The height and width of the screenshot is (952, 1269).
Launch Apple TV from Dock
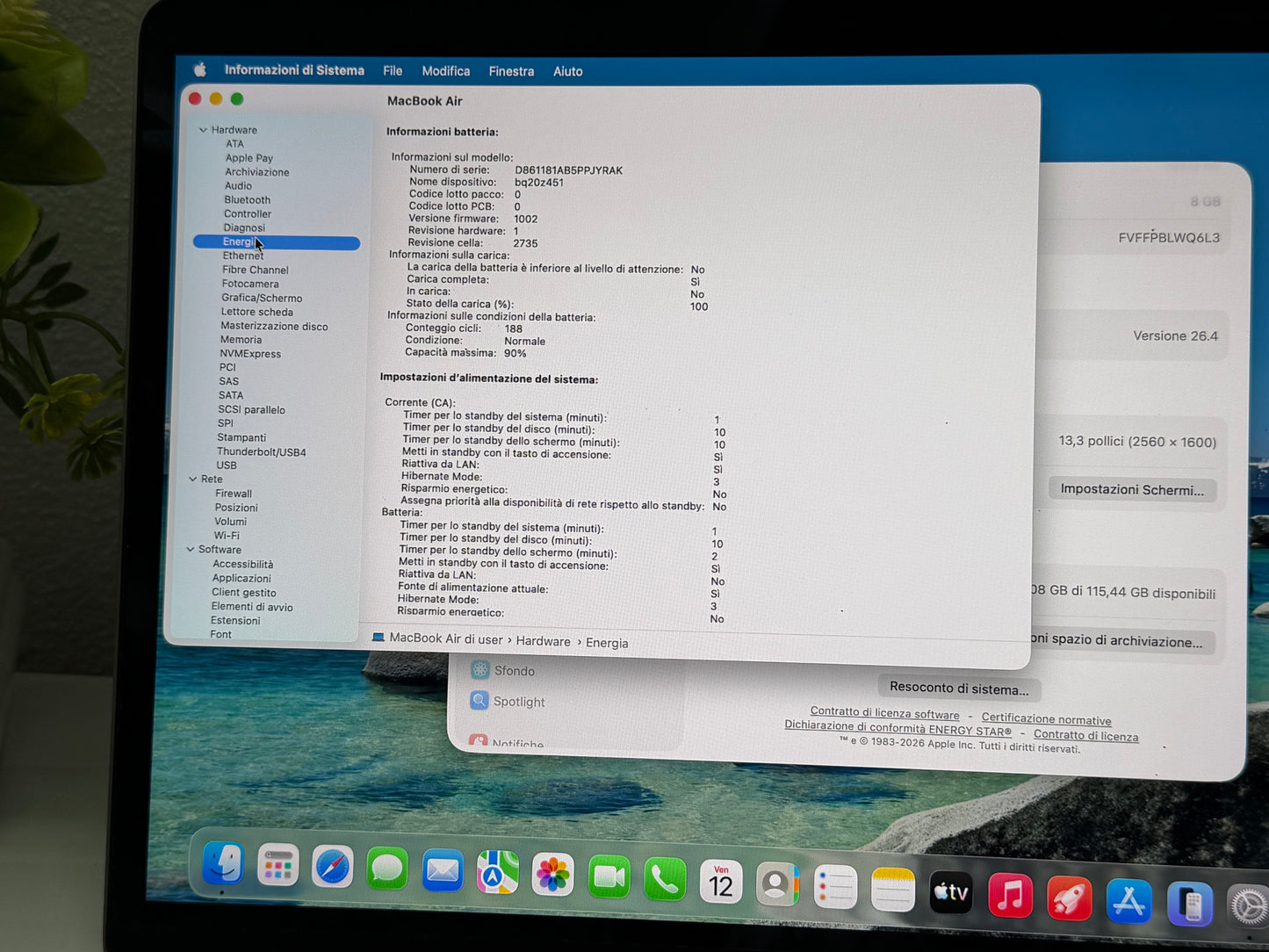coord(951,893)
